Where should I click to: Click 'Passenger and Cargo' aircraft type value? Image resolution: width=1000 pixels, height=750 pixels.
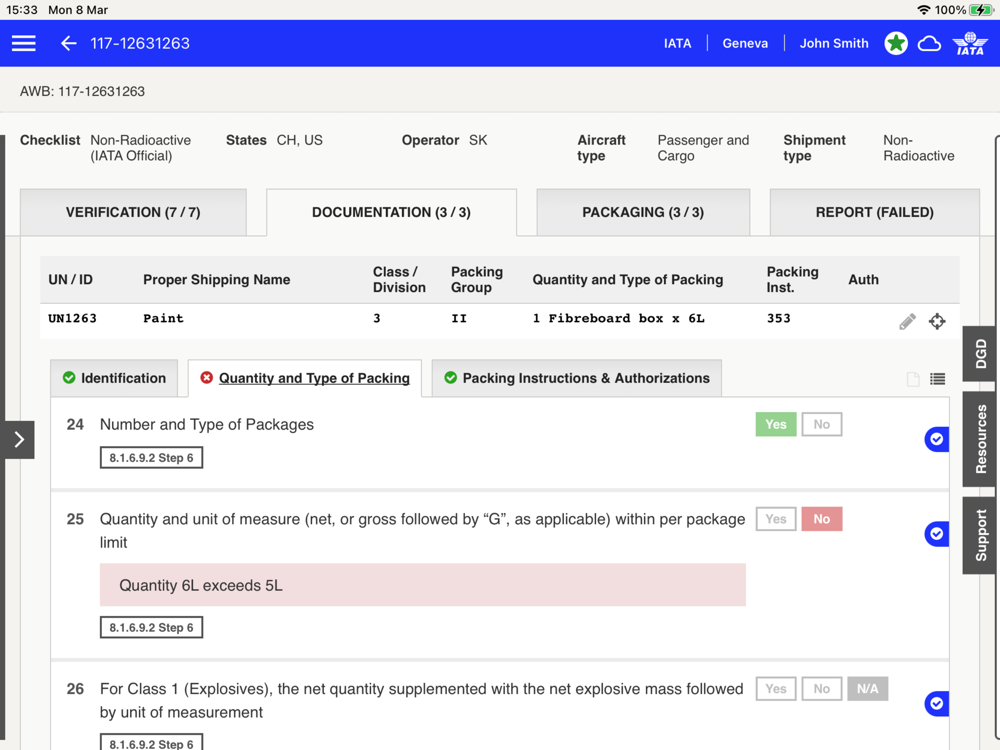pos(703,148)
